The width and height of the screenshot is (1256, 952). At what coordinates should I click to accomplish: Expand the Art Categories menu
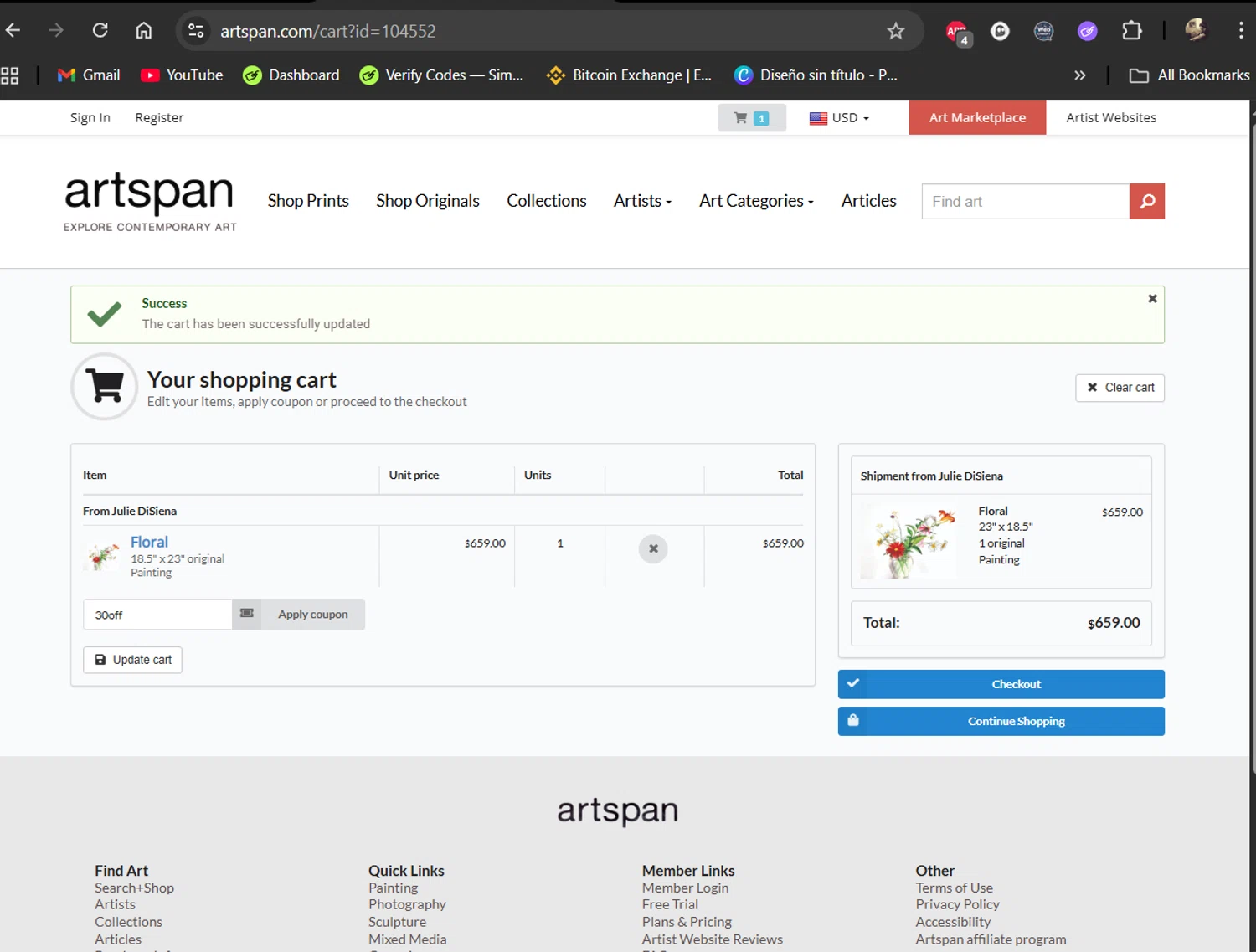pos(756,201)
